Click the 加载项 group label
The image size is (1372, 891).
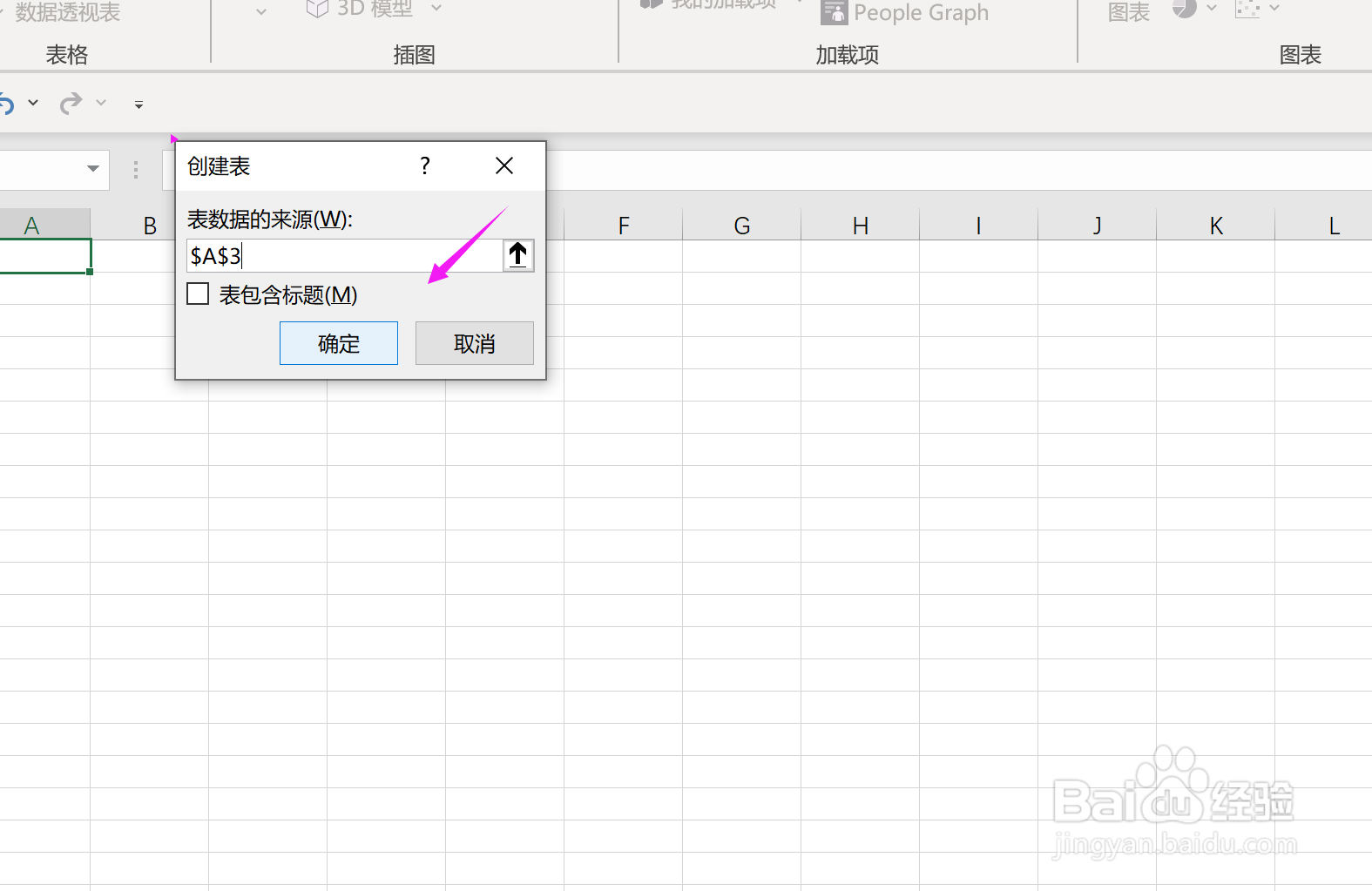(847, 55)
